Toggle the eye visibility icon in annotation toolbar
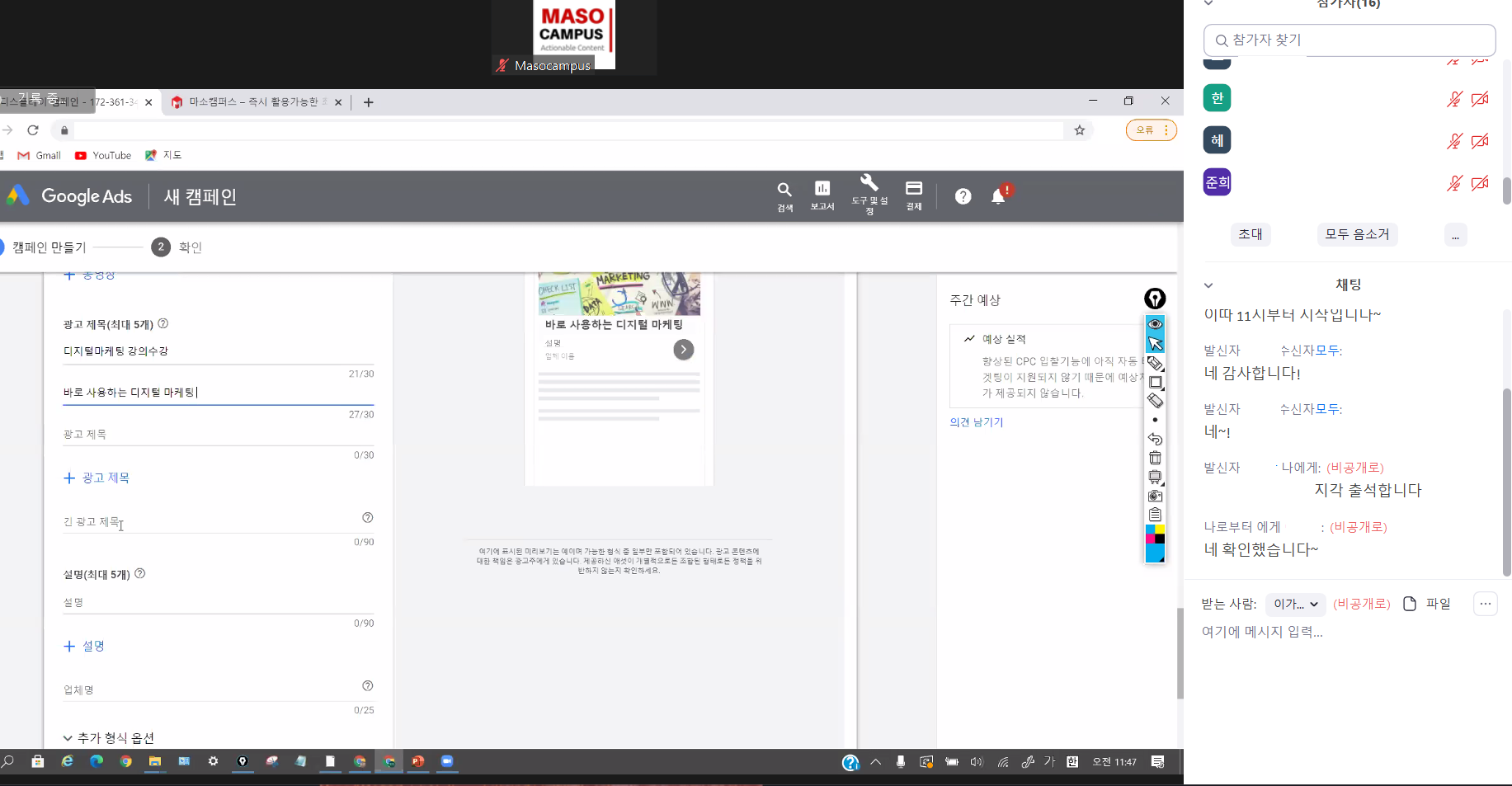This screenshot has width=1512, height=786. (1155, 324)
